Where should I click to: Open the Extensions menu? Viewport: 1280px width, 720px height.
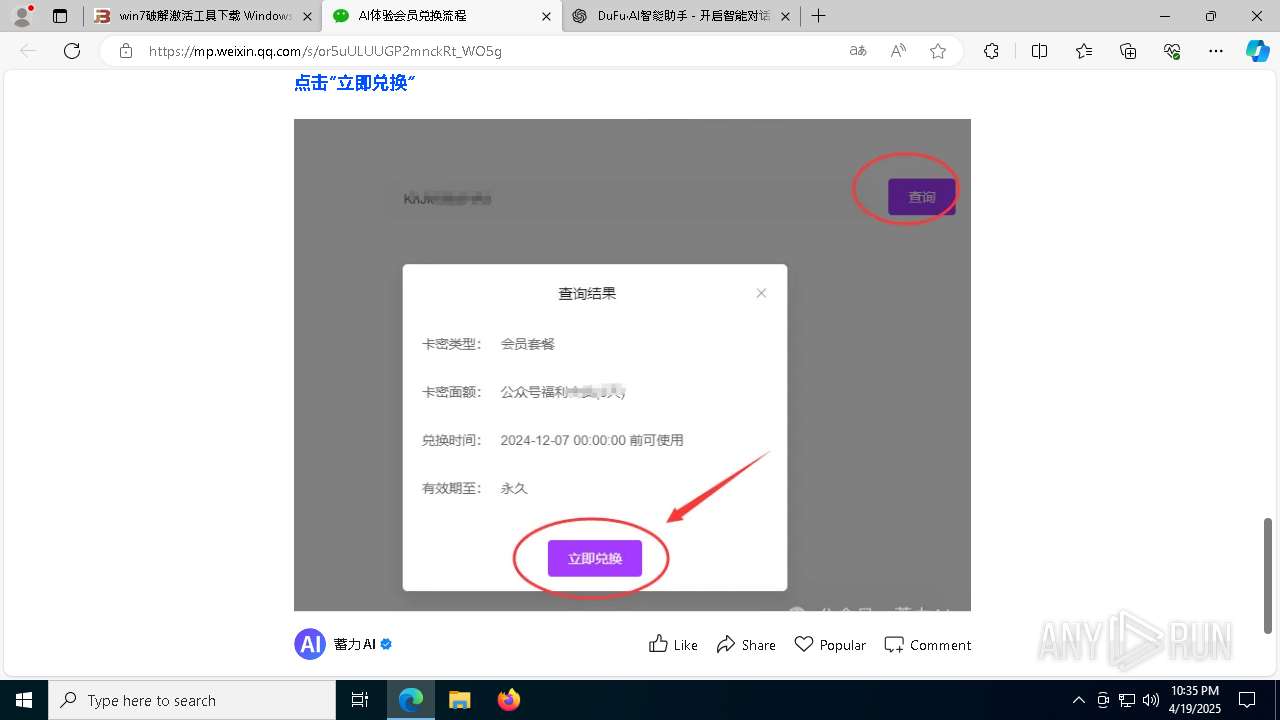point(991,51)
